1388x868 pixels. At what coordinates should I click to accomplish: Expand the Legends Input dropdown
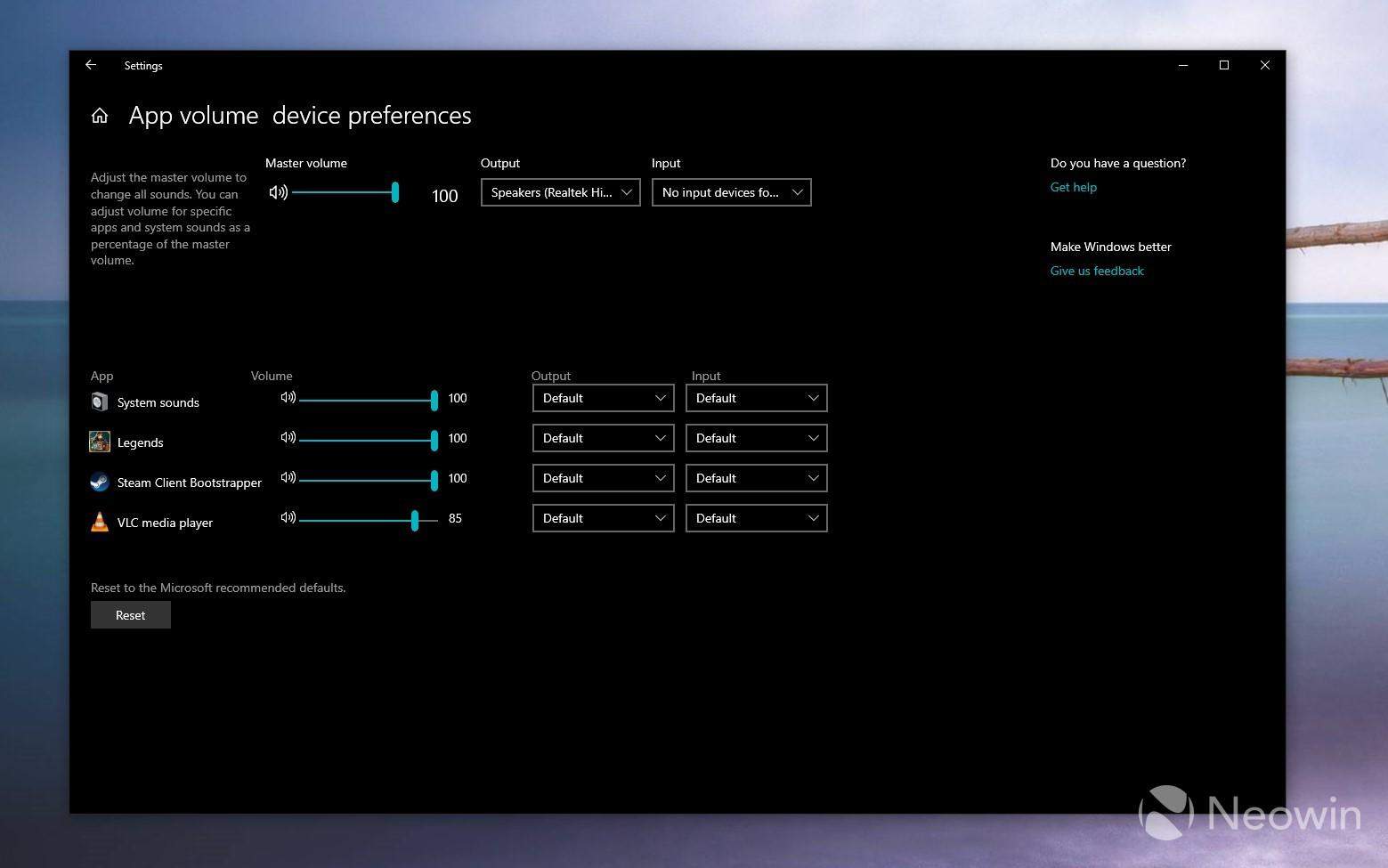pyautogui.click(x=756, y=438)
